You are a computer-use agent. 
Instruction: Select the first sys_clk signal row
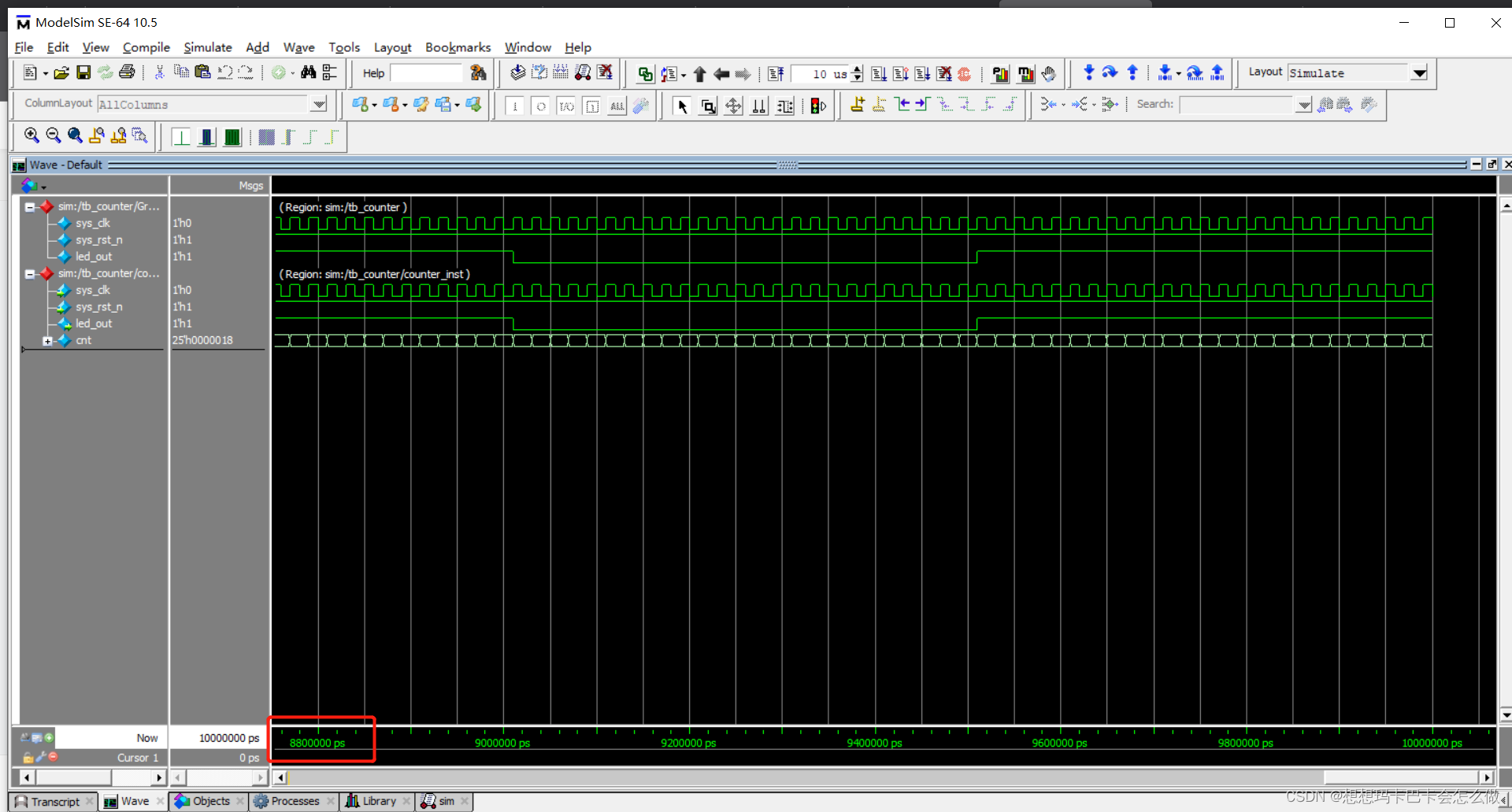[x=93, y=224]
